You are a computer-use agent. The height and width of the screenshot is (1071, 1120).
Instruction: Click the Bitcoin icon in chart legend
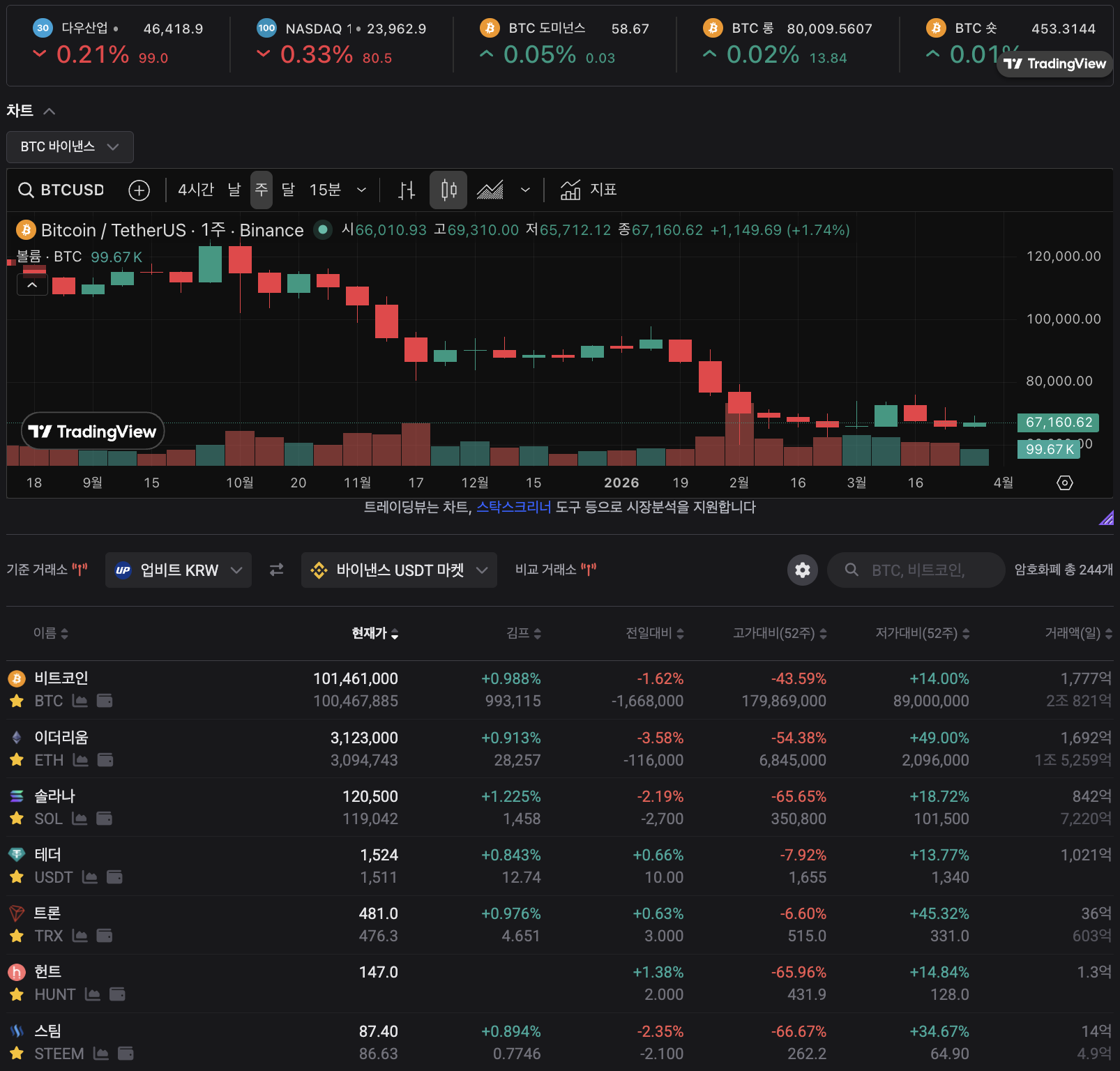click(26, 230)
